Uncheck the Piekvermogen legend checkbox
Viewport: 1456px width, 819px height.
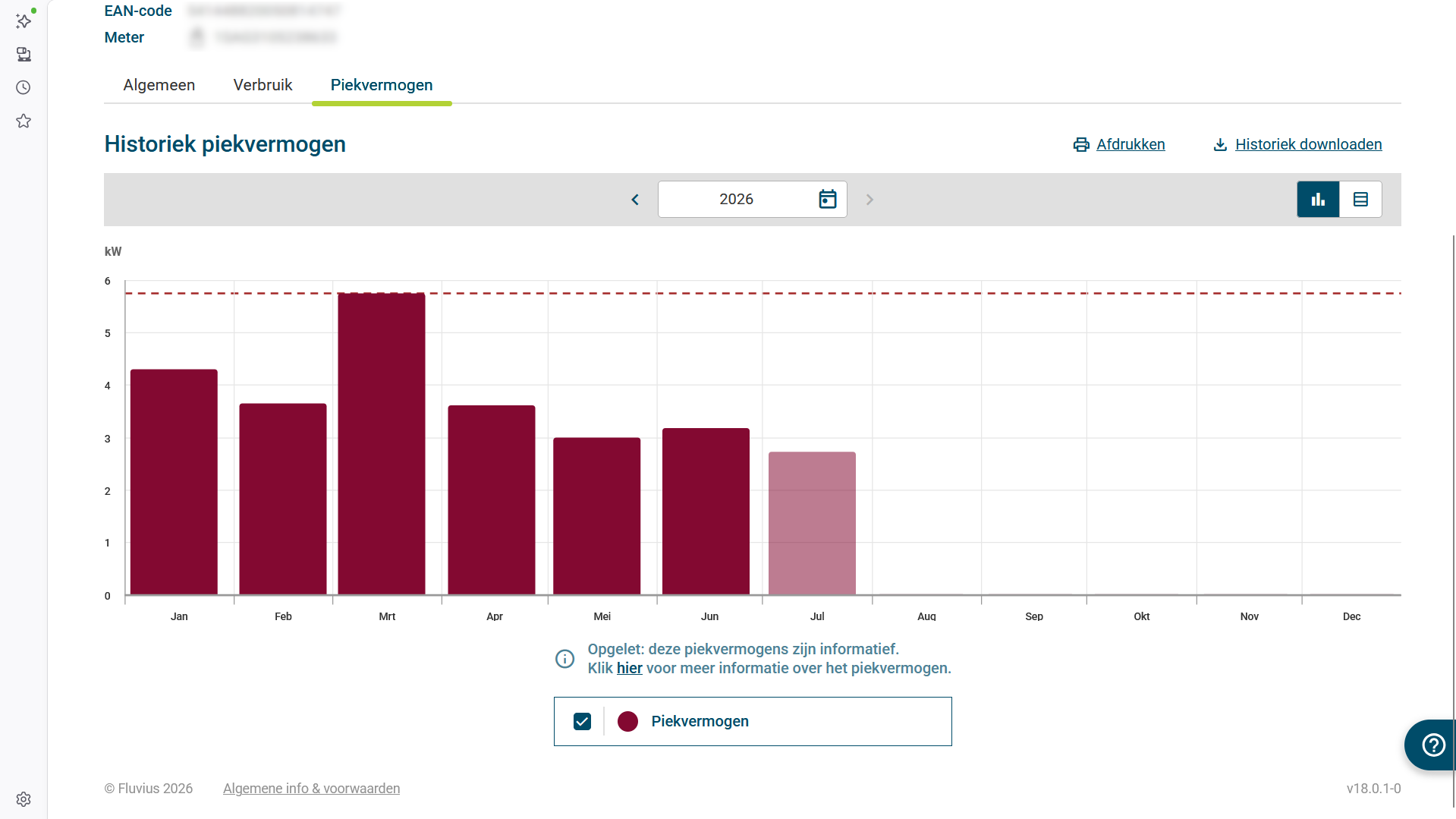[583, 722]
